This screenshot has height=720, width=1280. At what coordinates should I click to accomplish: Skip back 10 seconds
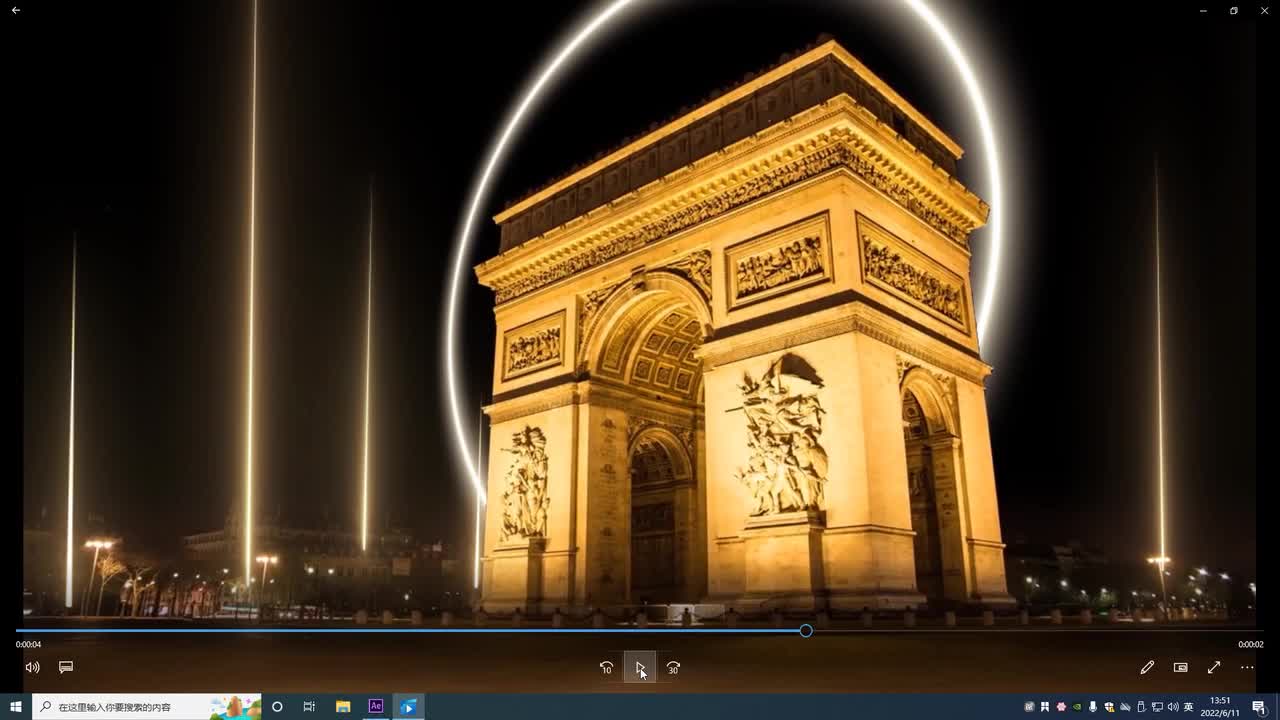pos(606,668)
